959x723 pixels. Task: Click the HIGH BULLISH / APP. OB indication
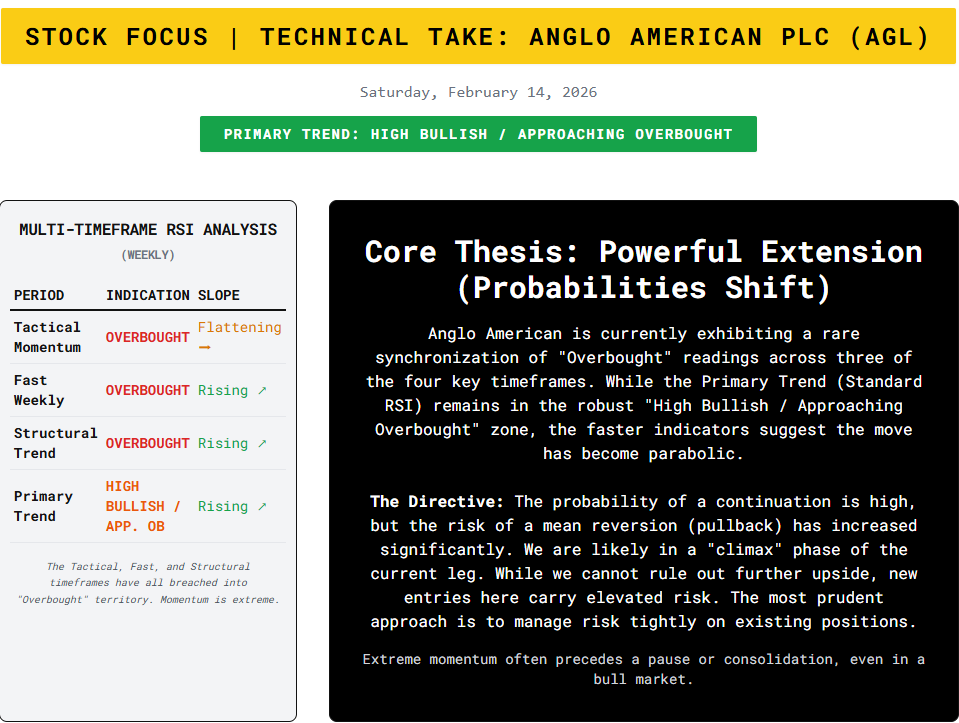pos(143,506)
